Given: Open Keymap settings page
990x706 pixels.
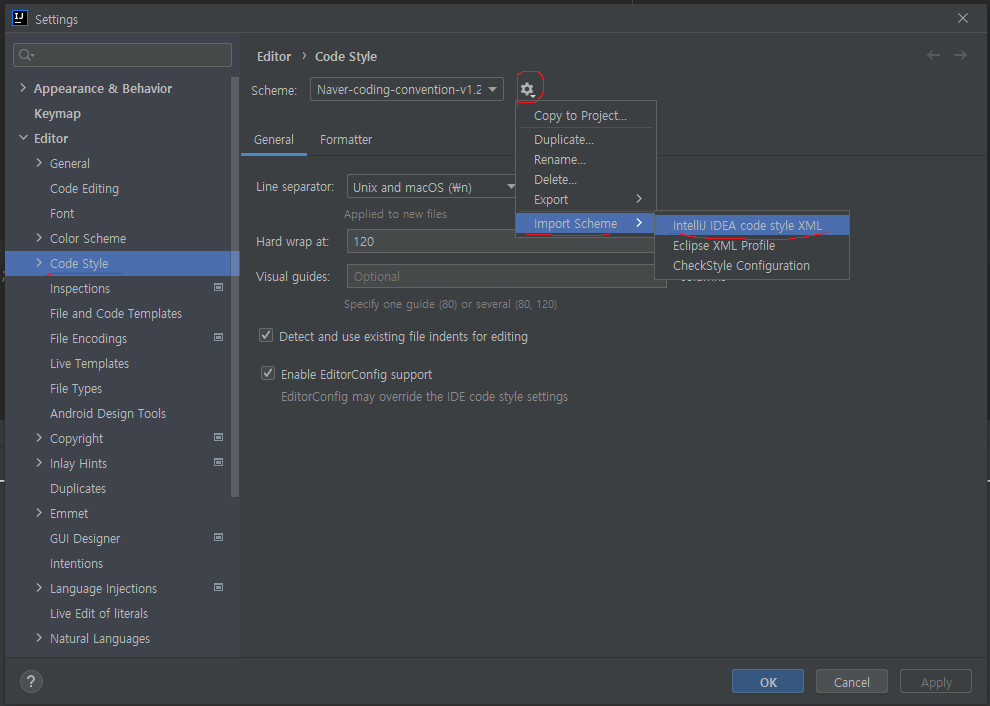Looking at the screenshot, I should tap(57, 114).
